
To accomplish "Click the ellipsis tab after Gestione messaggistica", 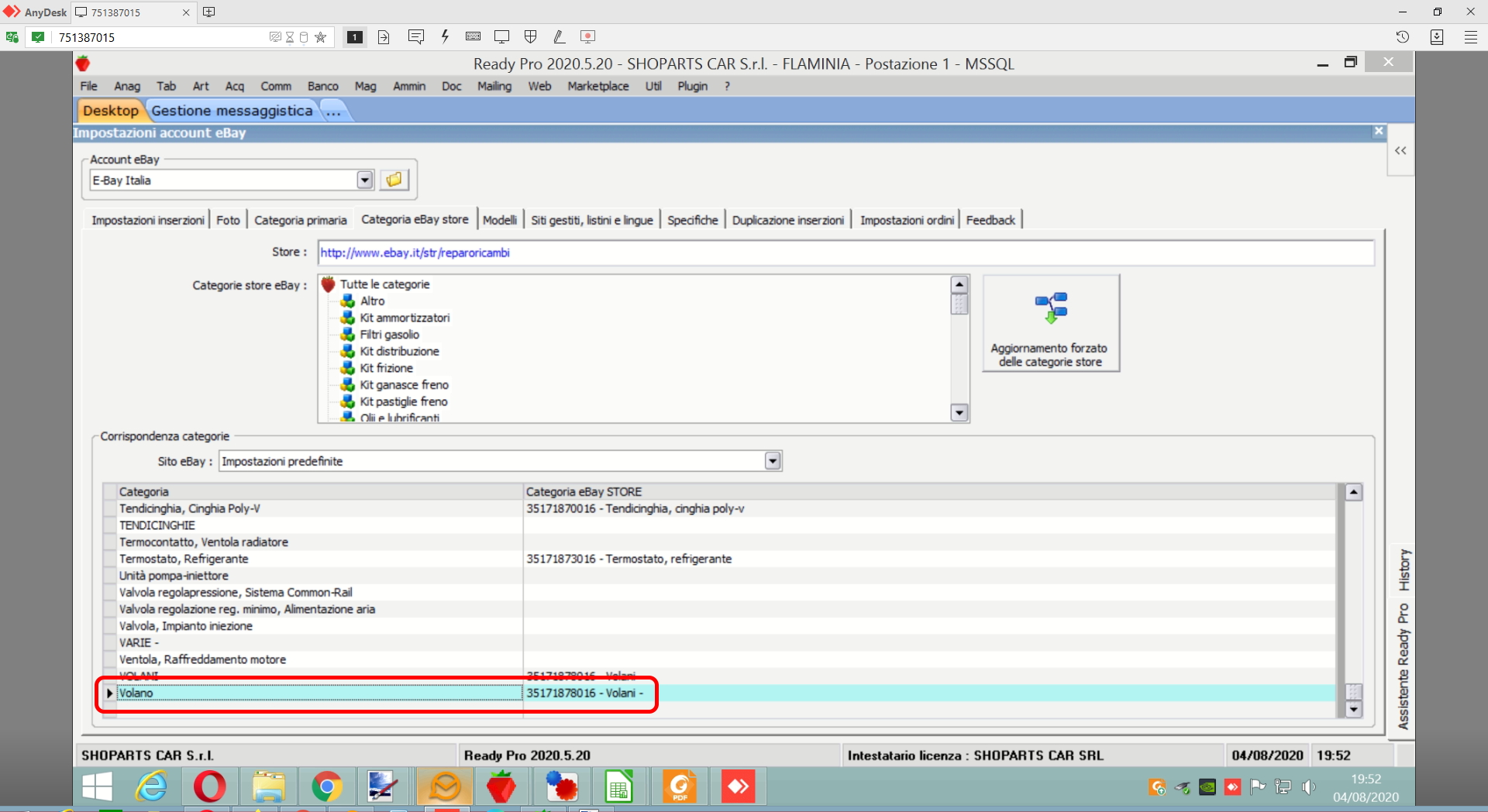I will coord(333,111).
